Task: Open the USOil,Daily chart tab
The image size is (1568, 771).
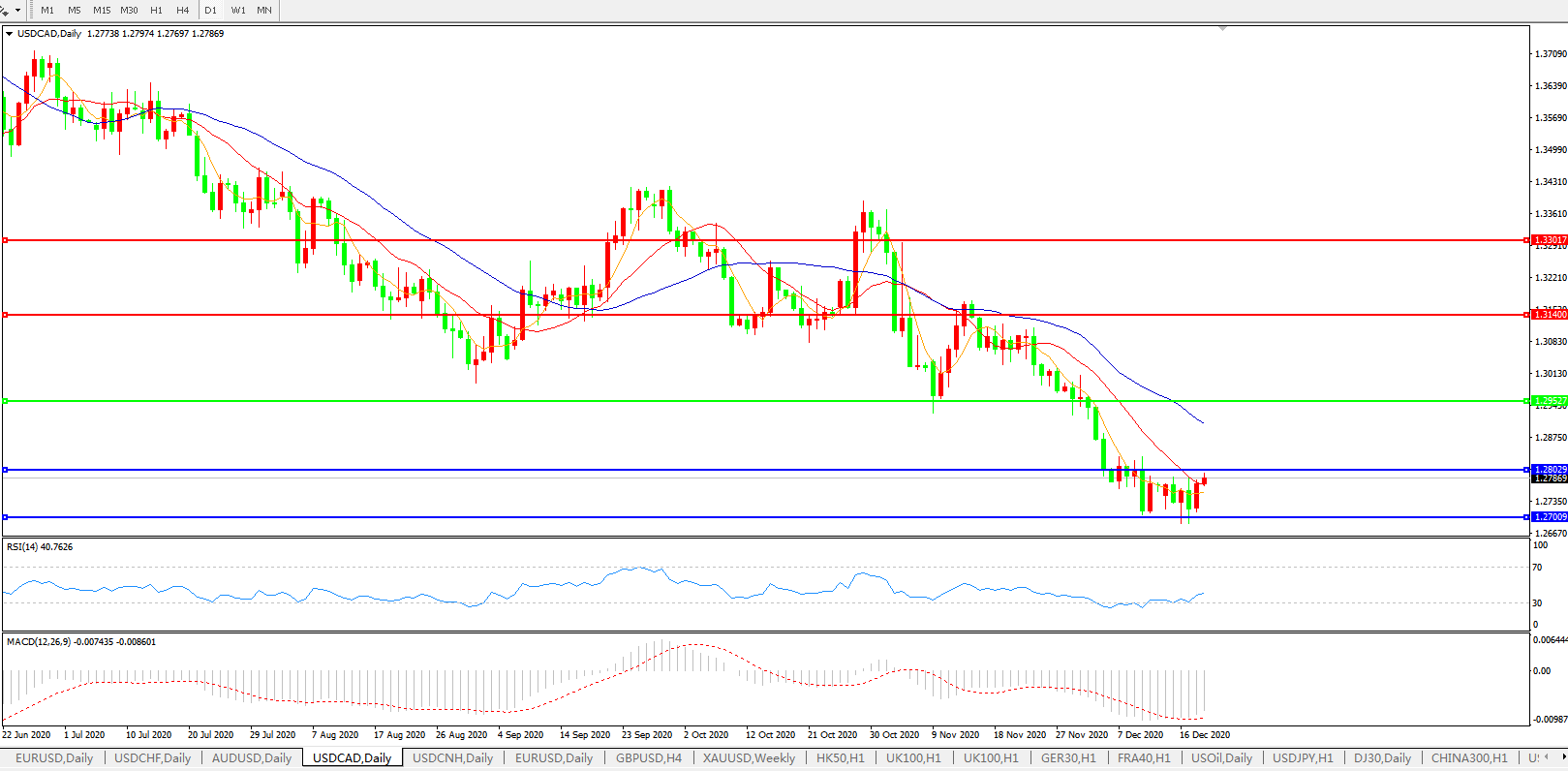Action: click(1221, 758)
